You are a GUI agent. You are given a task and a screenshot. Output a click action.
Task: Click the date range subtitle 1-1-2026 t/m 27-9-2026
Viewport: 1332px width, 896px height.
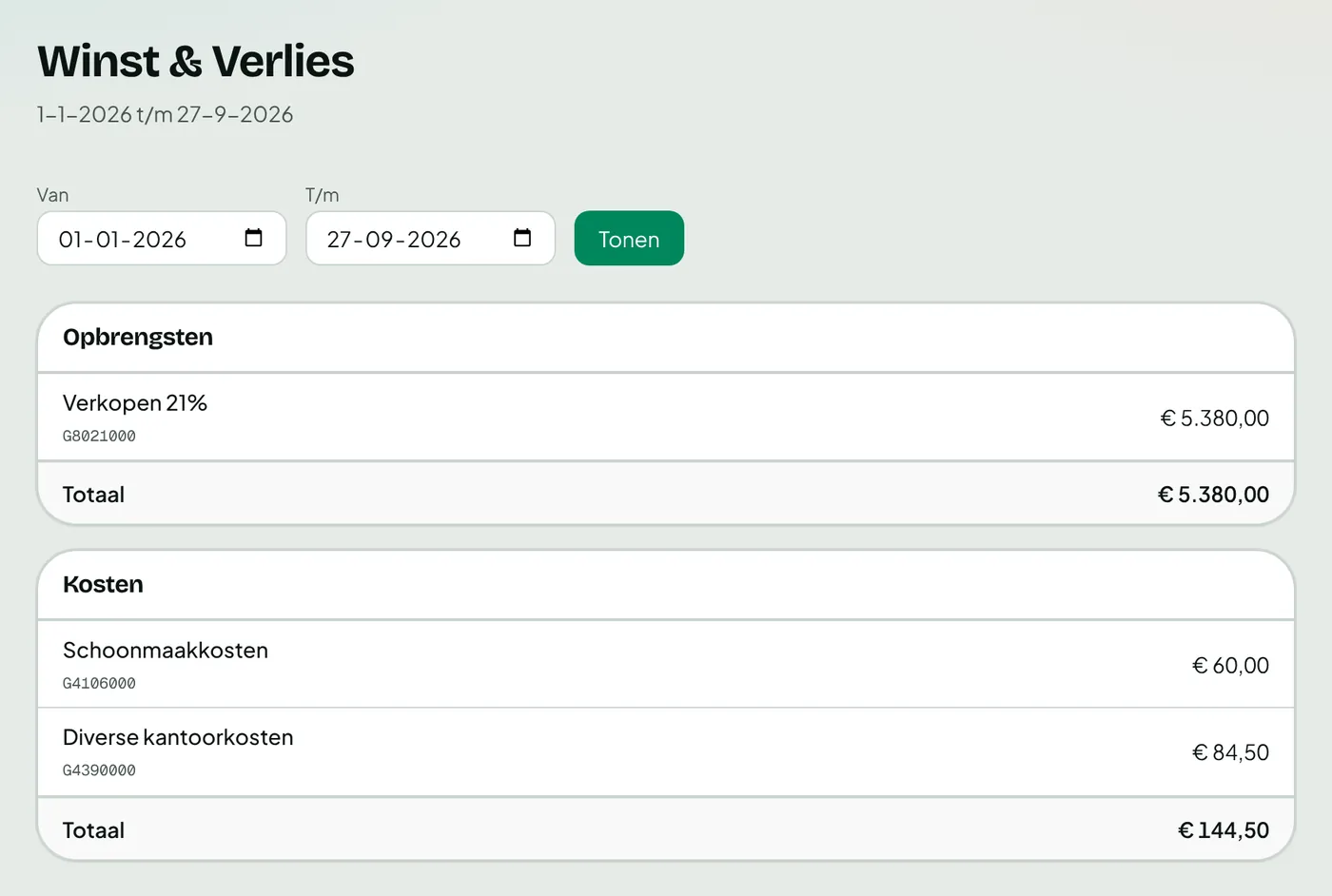pyautogui.click(x=165, y=115)
